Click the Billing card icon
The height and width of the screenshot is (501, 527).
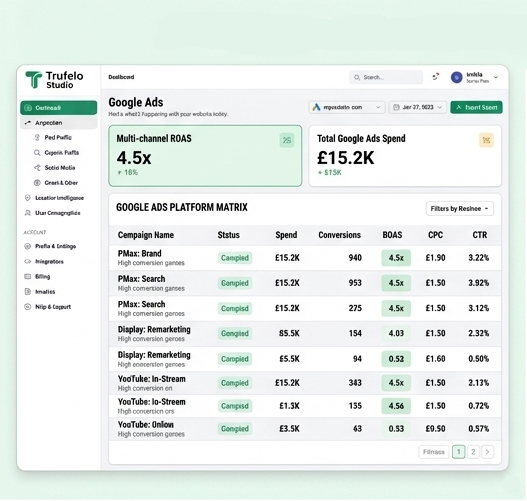point(28,277)
